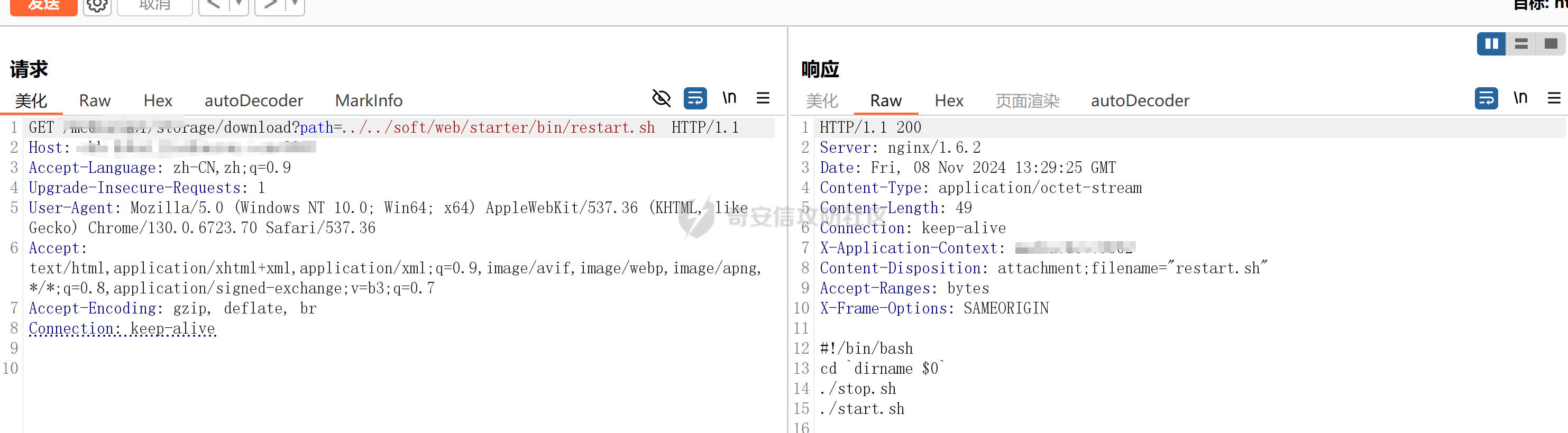Toggle word wrap in response panel
The height and width of the screenshot is (433, 1568).
(1486, 98)
